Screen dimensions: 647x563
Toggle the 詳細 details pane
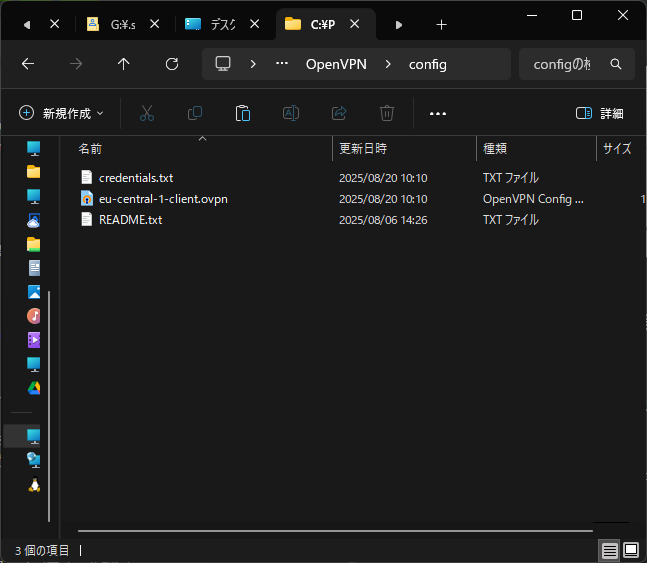click(599, 113)
